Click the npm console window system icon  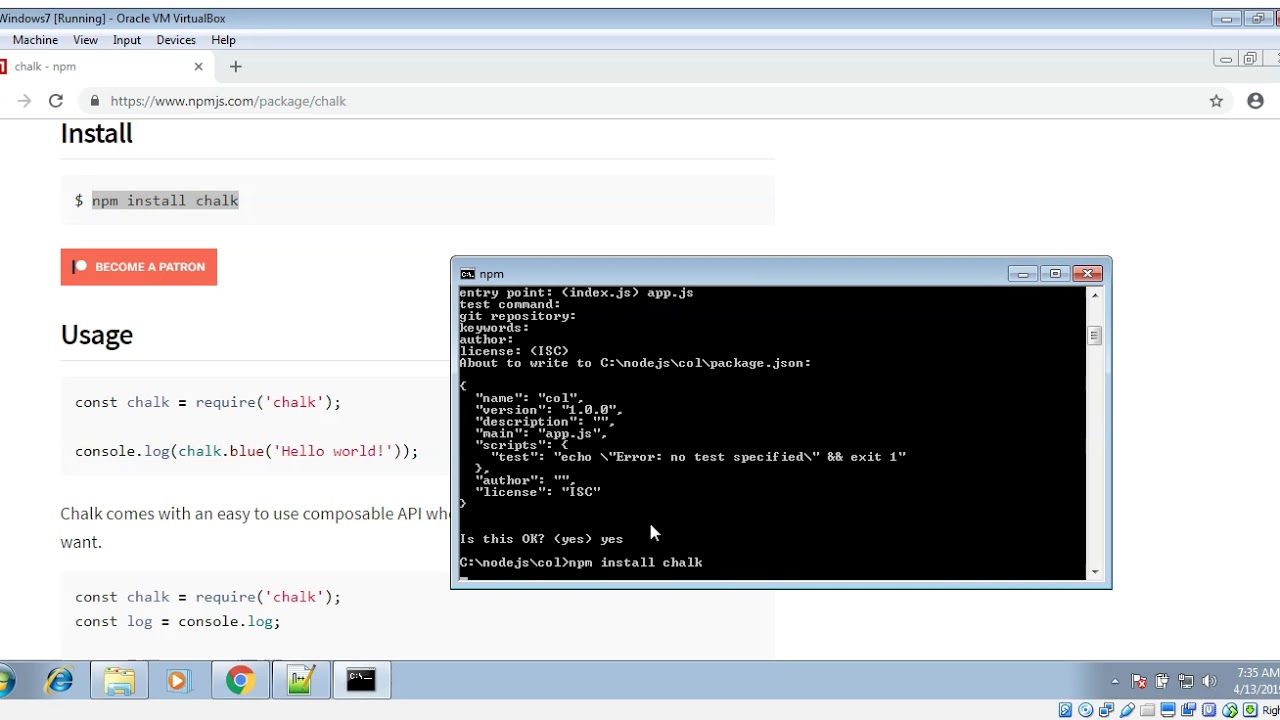(x=467, y=274)
